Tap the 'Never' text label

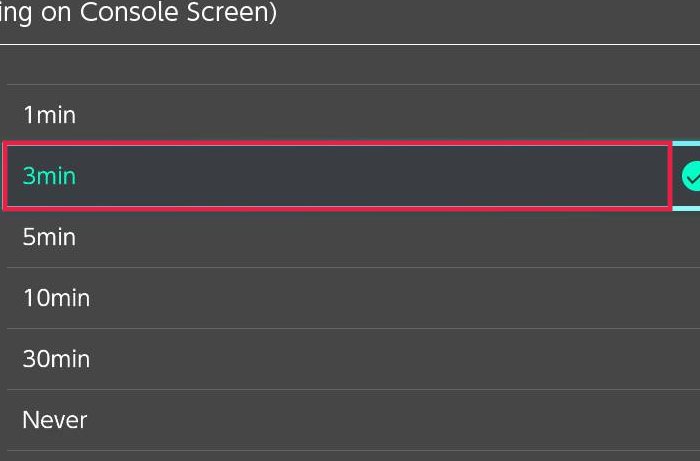54,420
